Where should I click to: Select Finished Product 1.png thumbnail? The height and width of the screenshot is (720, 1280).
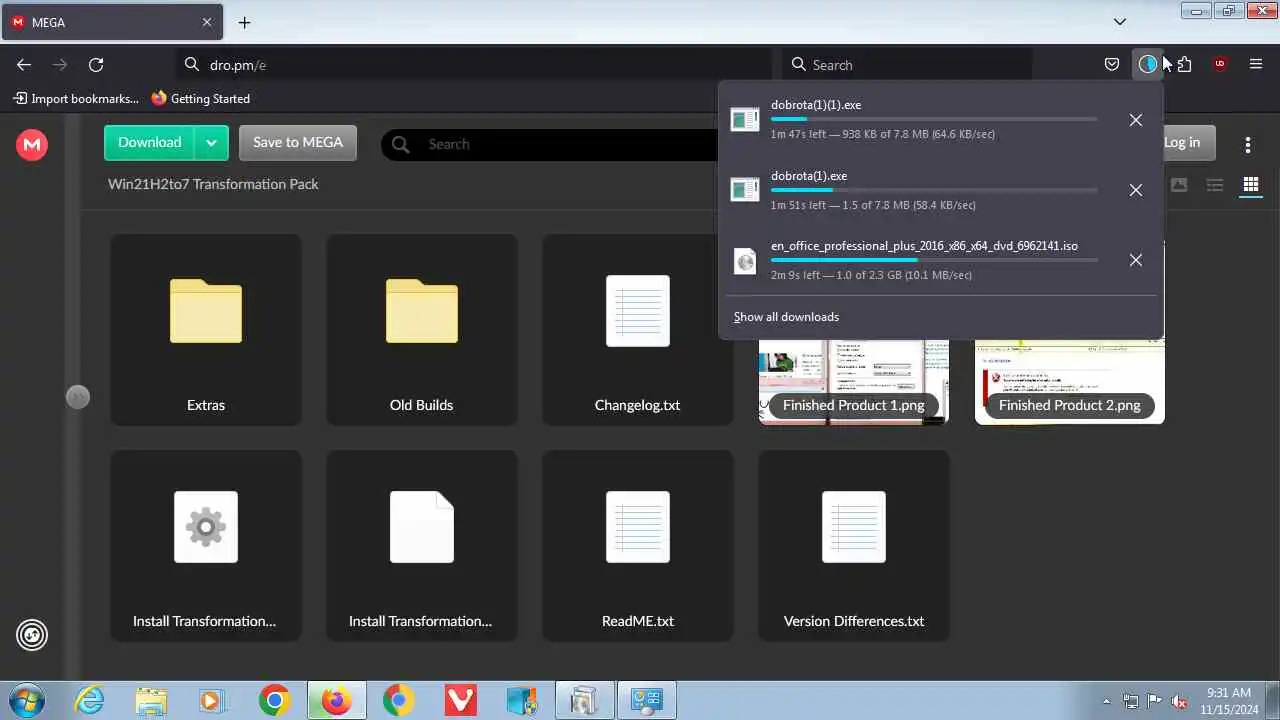coord(853,382)
